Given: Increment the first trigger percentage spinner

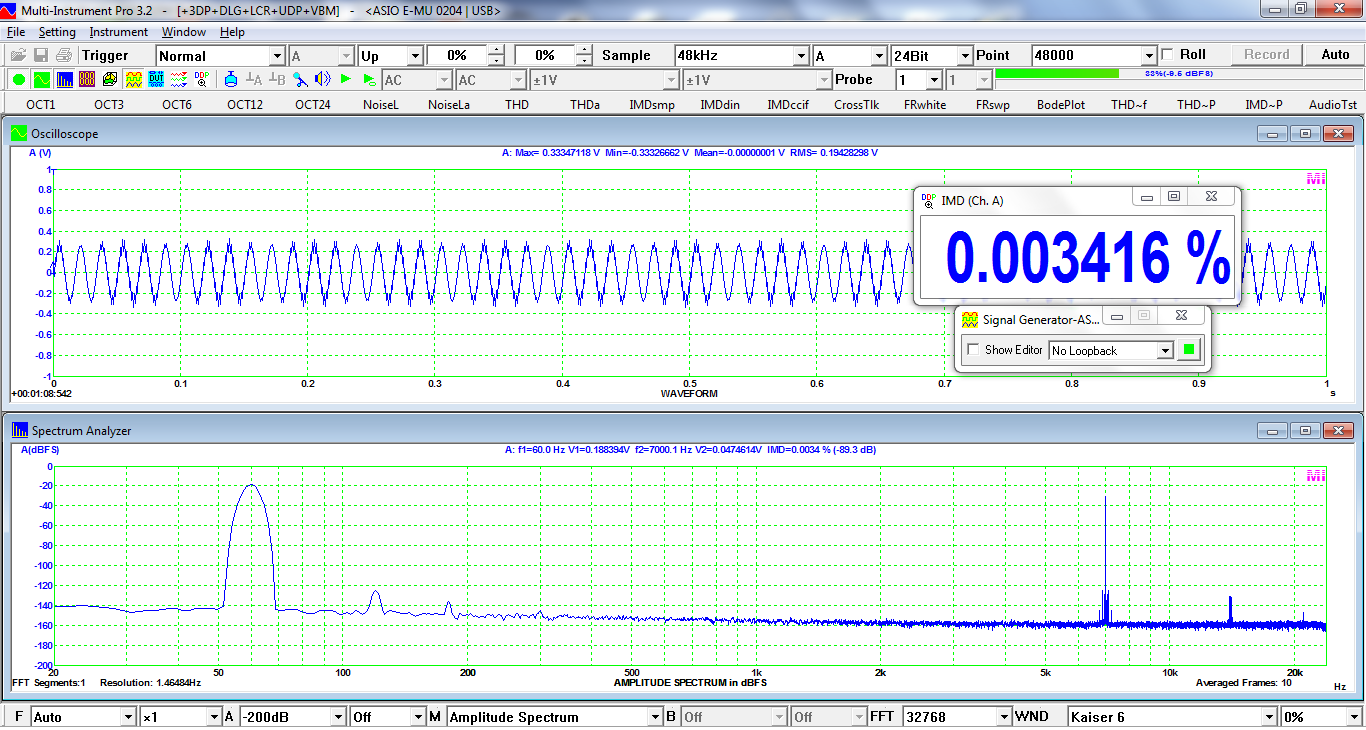Looking at the screenshot, I should (x=496, y=51).
